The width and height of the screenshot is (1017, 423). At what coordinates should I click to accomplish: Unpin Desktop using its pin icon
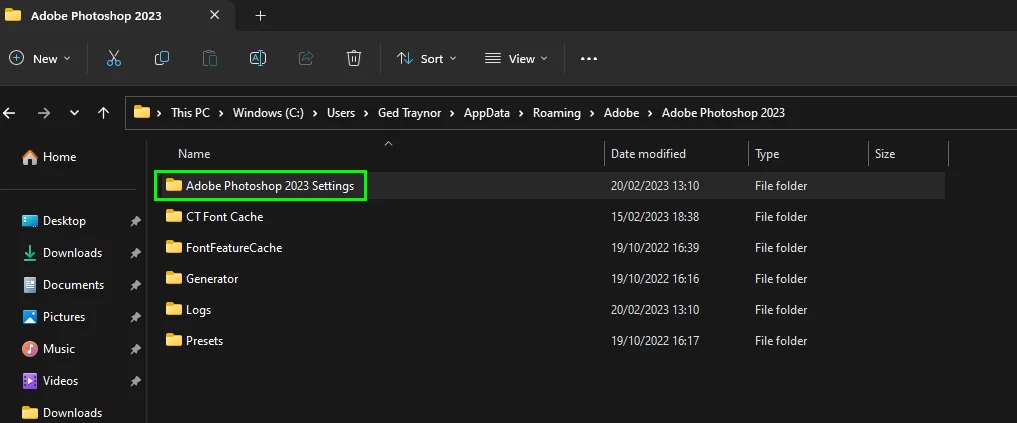pyautogui.click(x=135, y=221)
